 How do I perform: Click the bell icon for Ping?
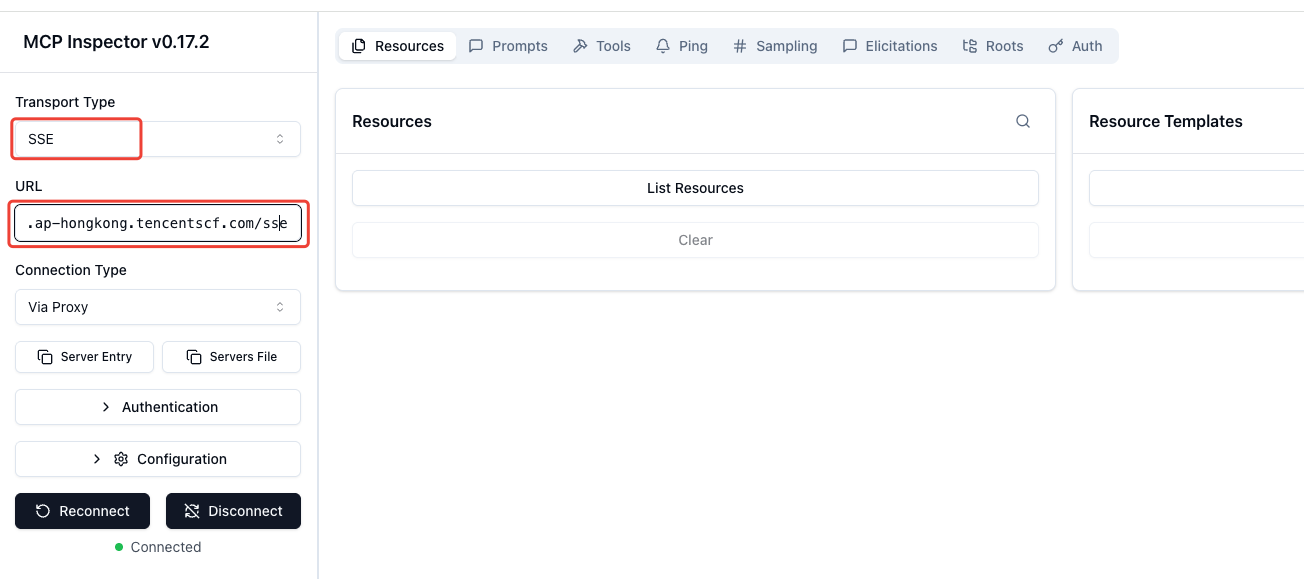pos(663,46)
